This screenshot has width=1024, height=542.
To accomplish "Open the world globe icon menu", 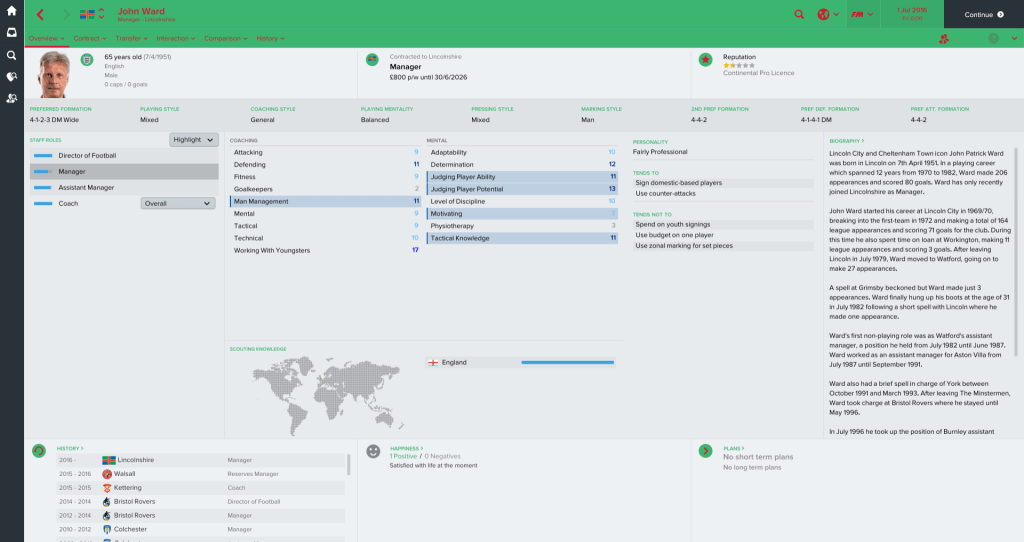I will tap(824, 14).
